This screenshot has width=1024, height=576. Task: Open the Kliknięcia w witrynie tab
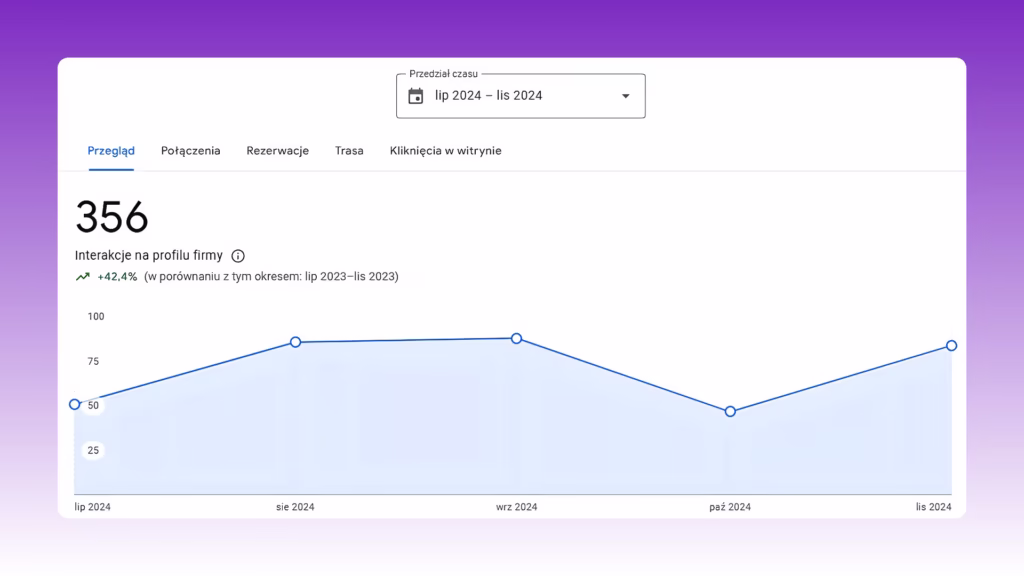(x=445, y=151)
